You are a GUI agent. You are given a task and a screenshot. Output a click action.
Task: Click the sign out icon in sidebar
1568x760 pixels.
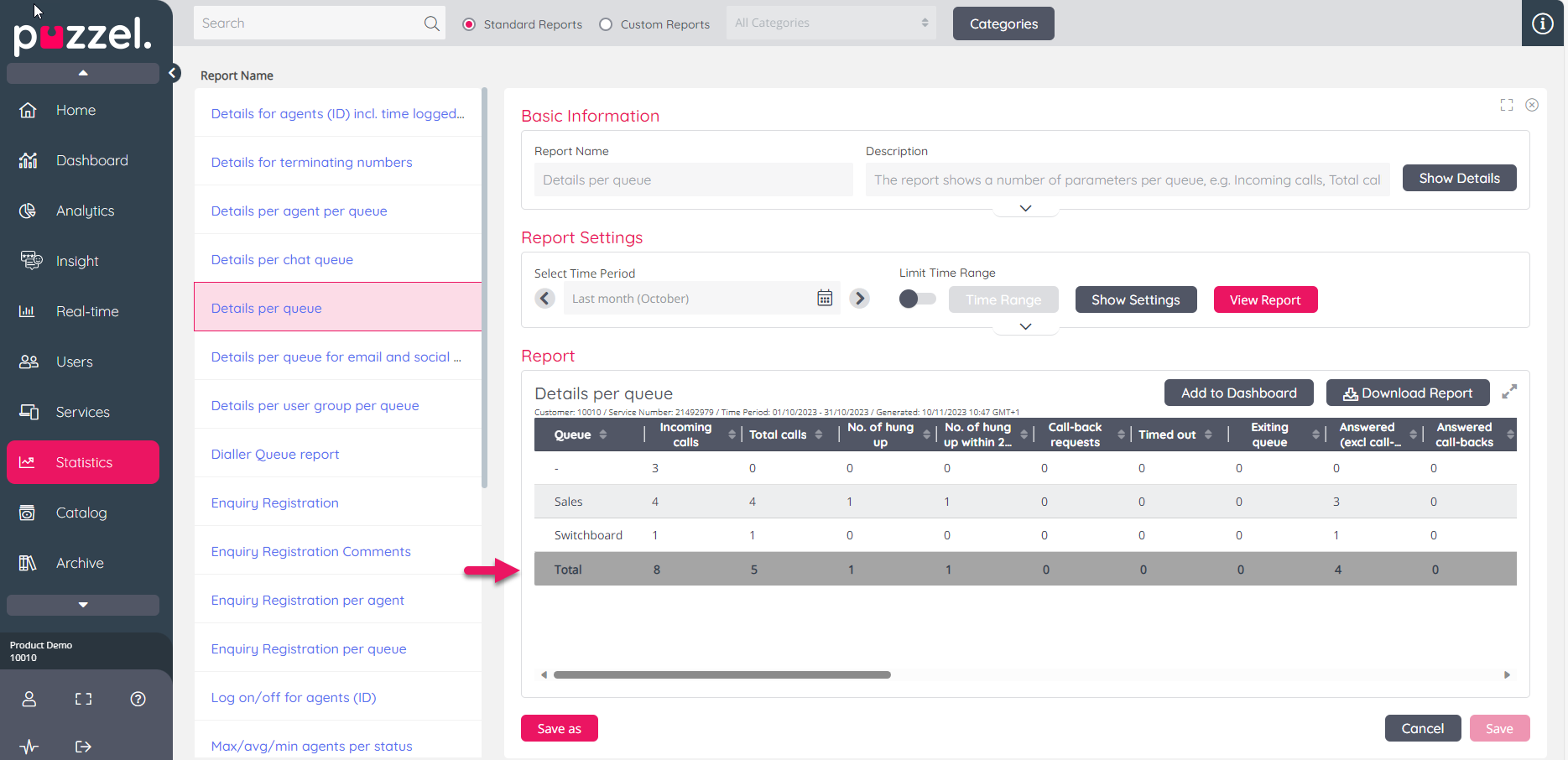[x=83, y=746]
